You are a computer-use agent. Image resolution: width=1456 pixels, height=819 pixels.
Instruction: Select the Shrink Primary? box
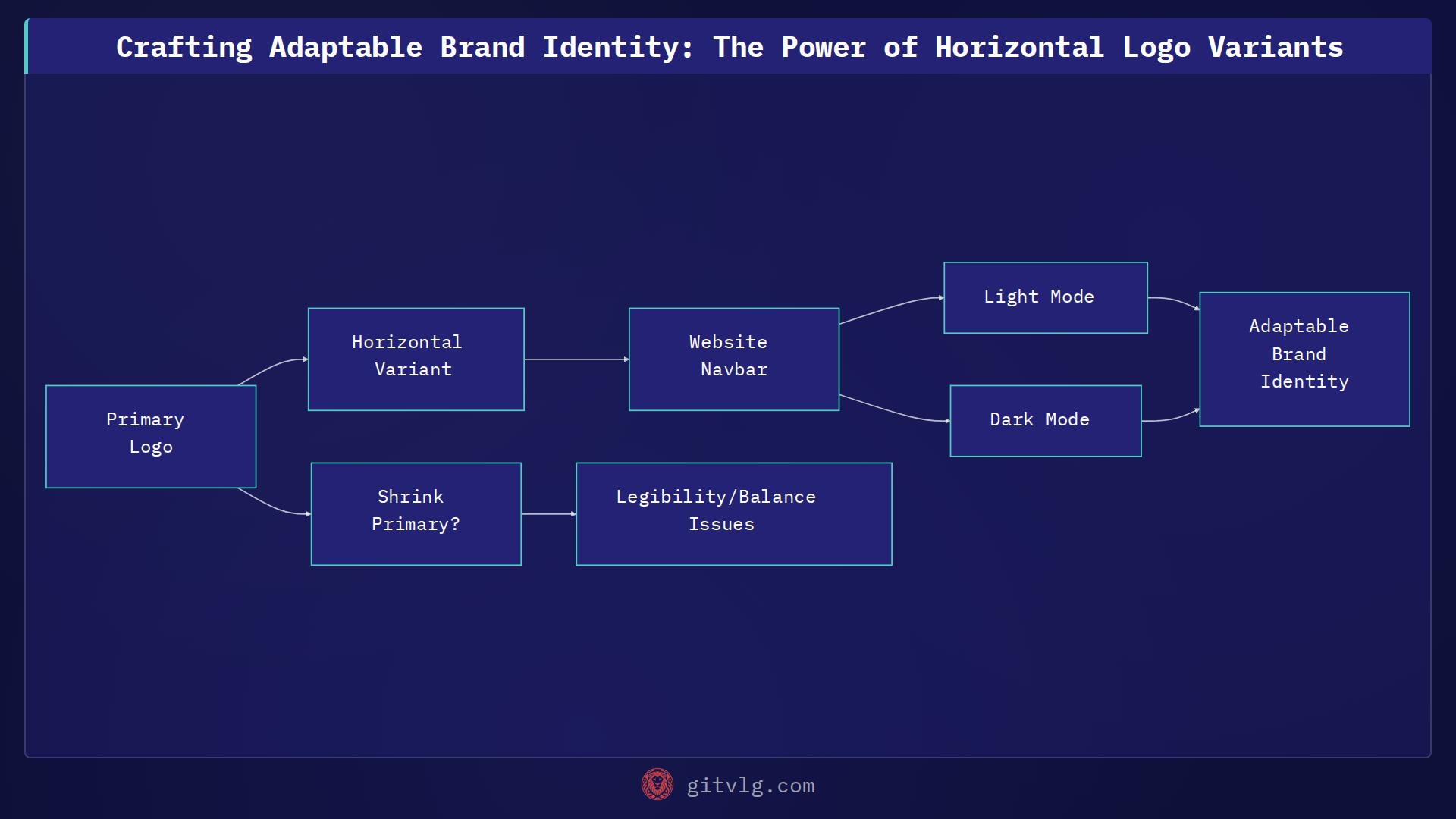coord(416,514)
